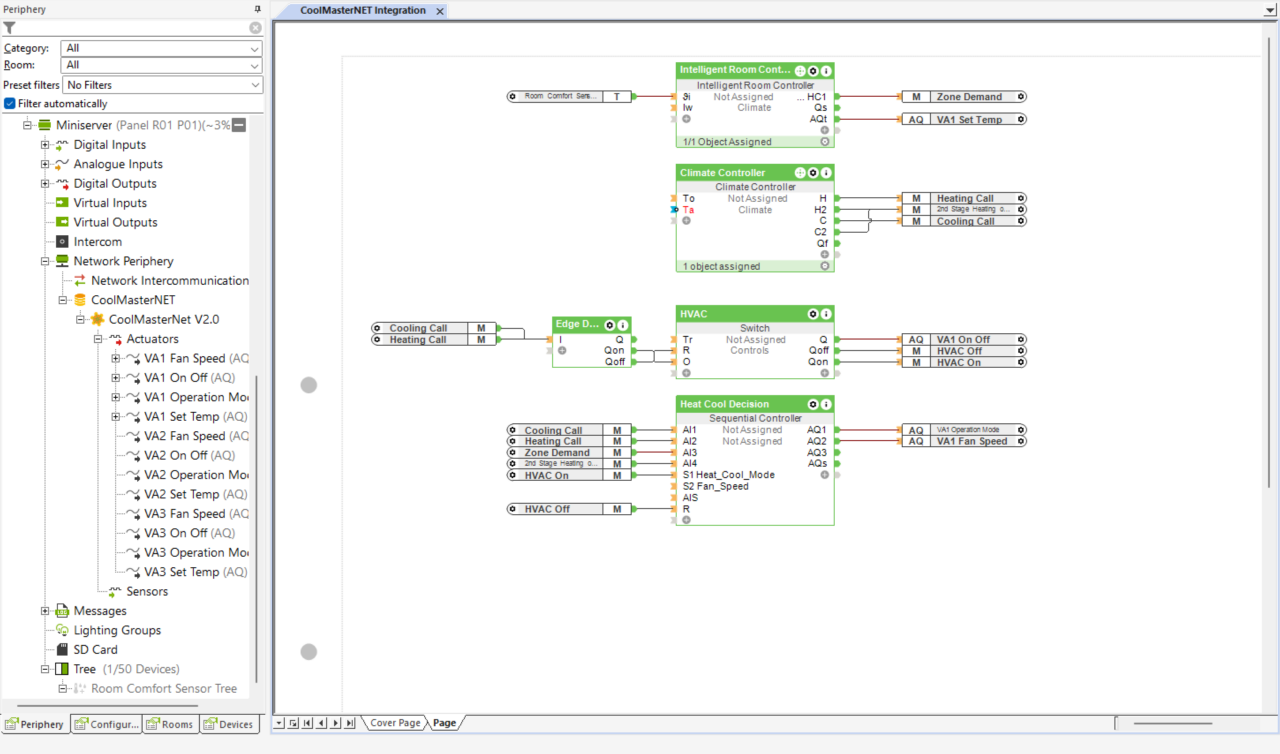Switch to the Rooms tab
The image size is (1280, 754).
coord(169,723)
